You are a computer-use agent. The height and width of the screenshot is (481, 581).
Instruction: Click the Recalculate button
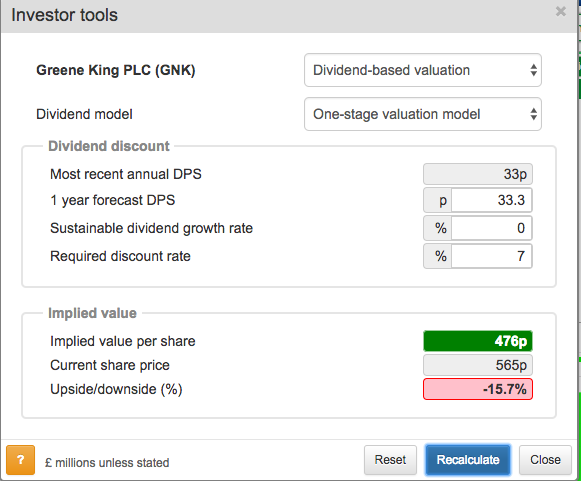[x=468, y=460]
